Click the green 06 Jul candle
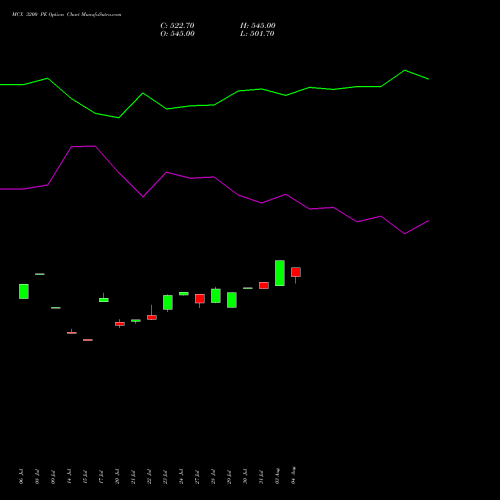 tap(24, 291)
